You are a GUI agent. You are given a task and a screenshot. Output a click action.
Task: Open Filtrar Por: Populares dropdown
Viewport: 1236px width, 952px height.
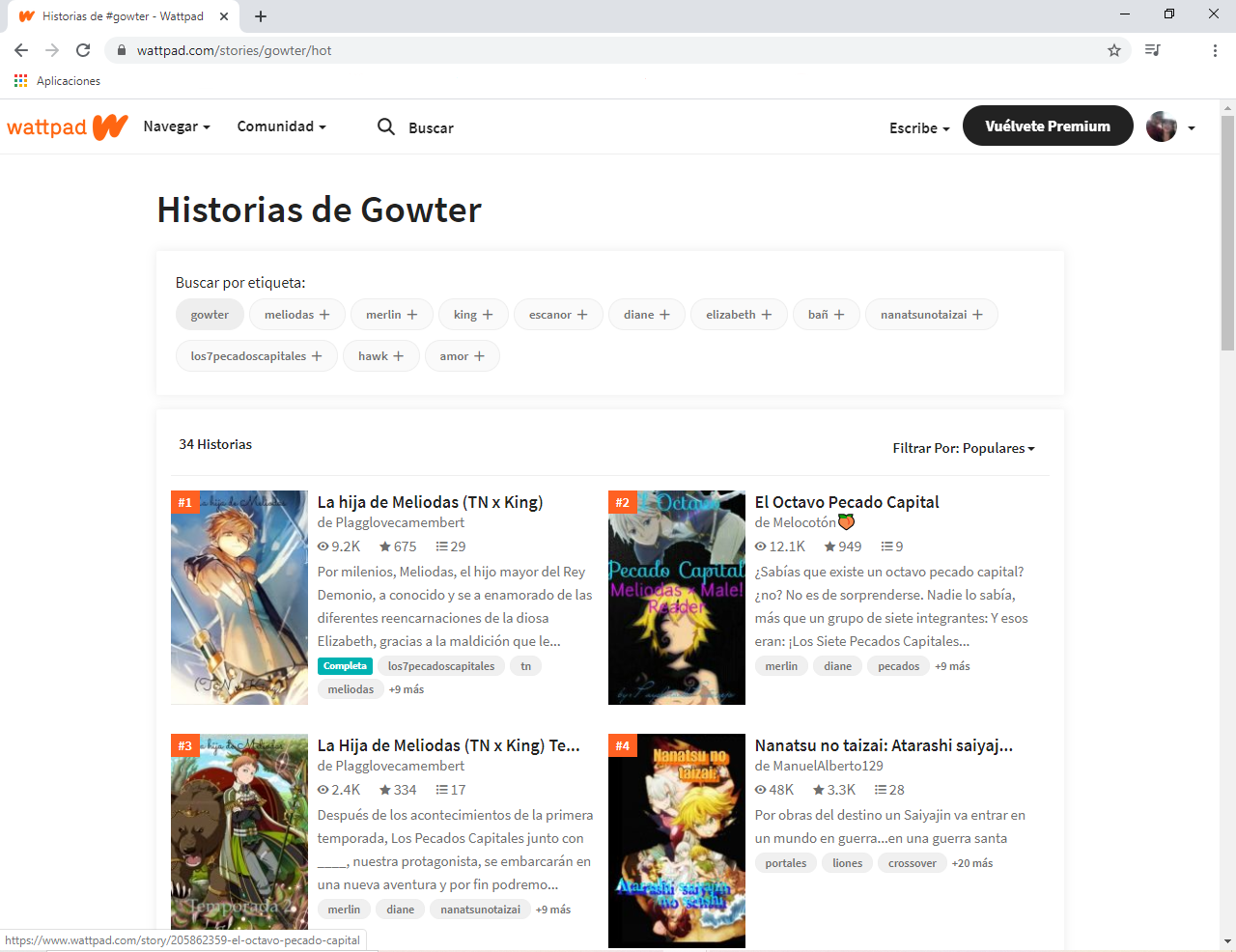pos(964,448)
